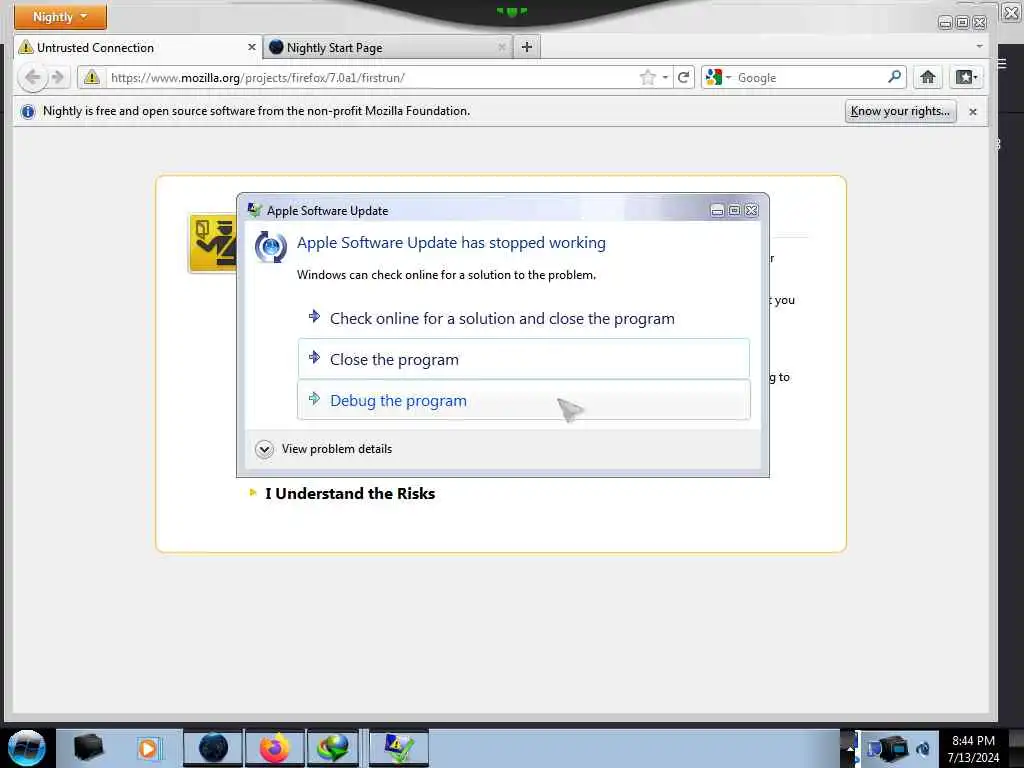Go back with the back arrow
1024x768 pixels.
31,77
